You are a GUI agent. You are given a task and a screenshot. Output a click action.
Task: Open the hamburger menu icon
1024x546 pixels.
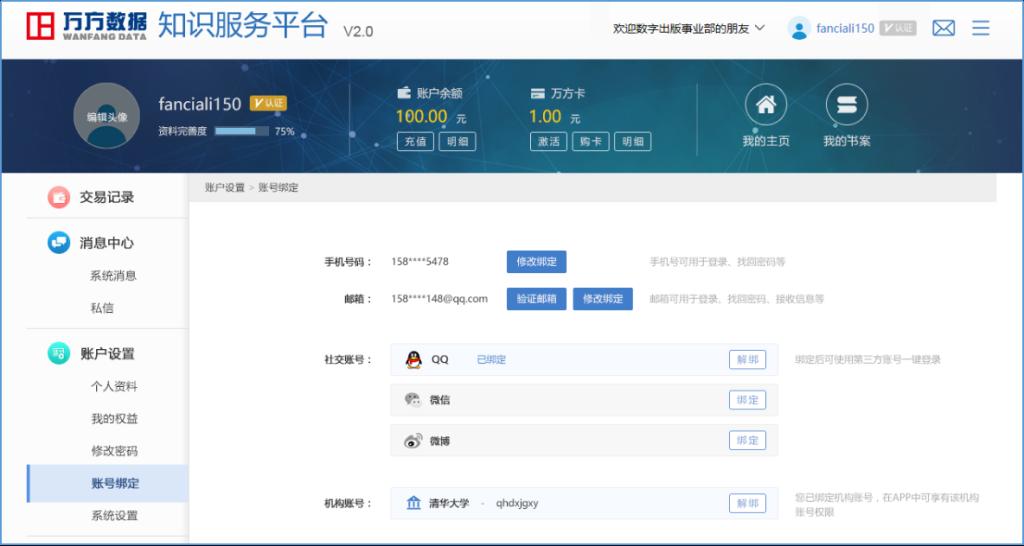(981, 28)
